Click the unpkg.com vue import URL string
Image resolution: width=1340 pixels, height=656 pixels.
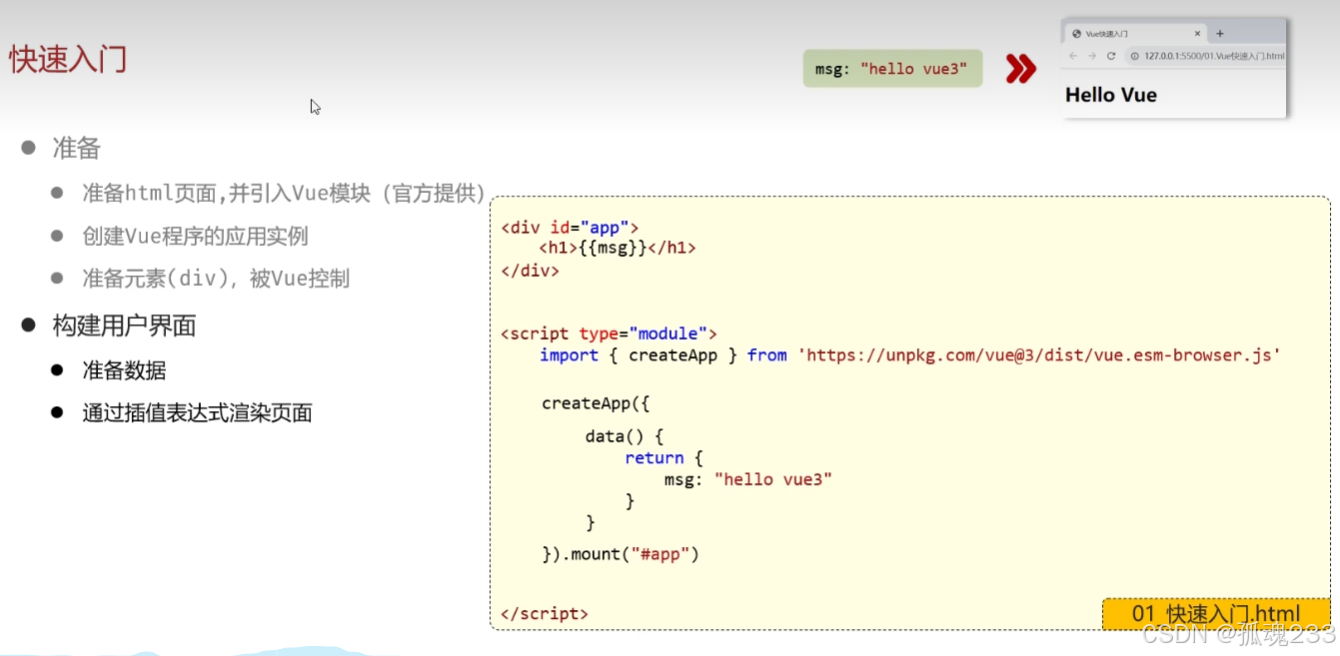click(x=1039, y=355)
